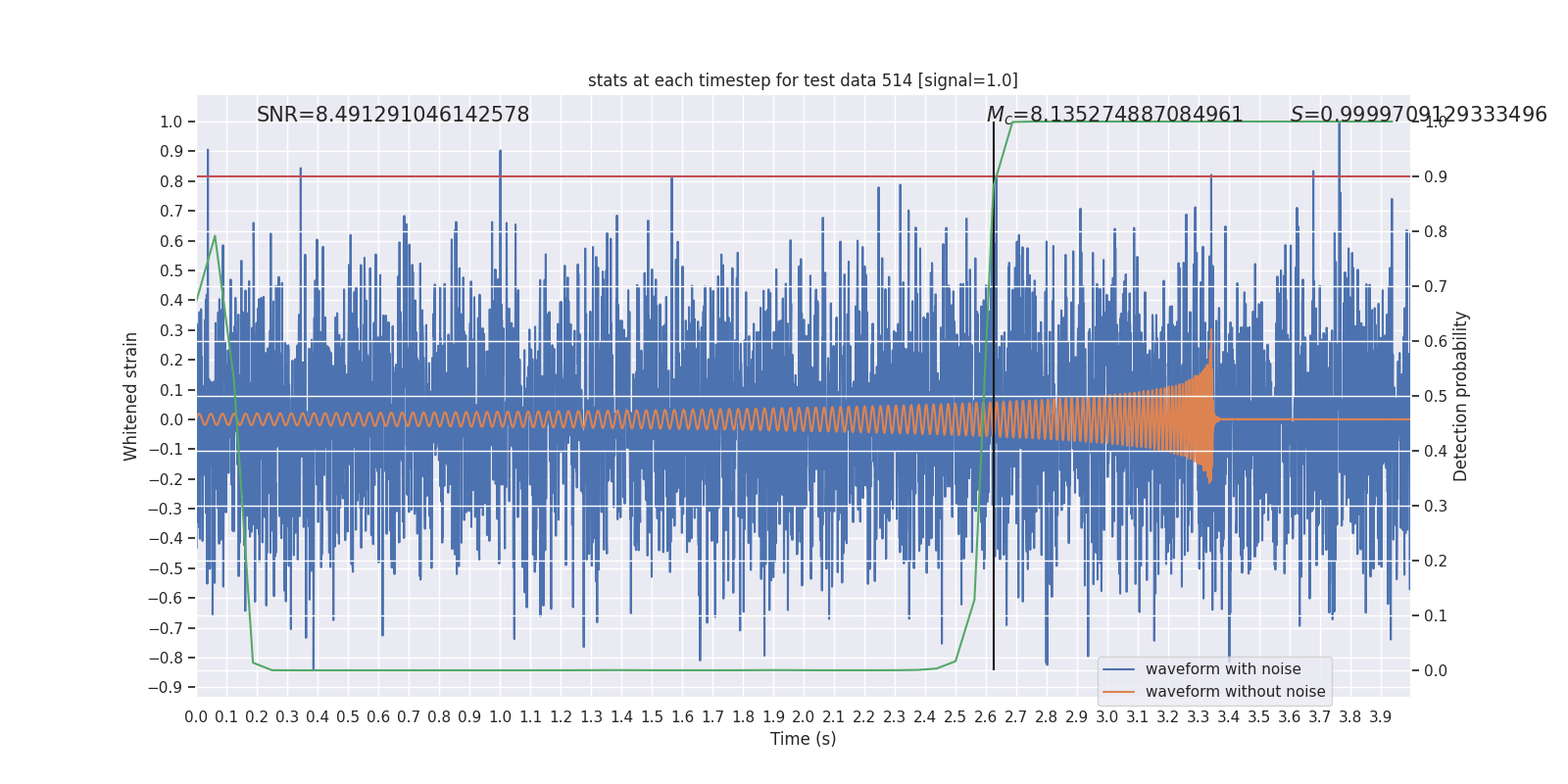The width and height of the screenshot is (1568, 784).
Task: Click the 0.5 tick label on Time axis
Action: [x=348, y=717]
